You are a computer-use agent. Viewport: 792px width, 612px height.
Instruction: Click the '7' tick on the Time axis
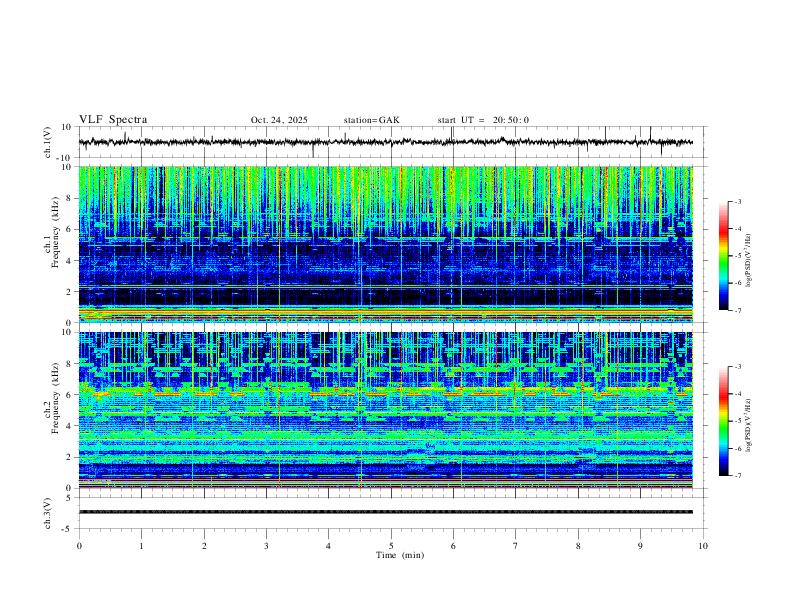516,546
